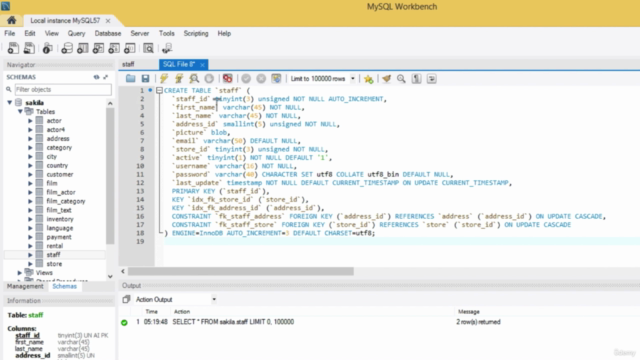Viewport: 640px width, 360px height.
Task: Open the Scripting menu
Action: coord(196,33)
